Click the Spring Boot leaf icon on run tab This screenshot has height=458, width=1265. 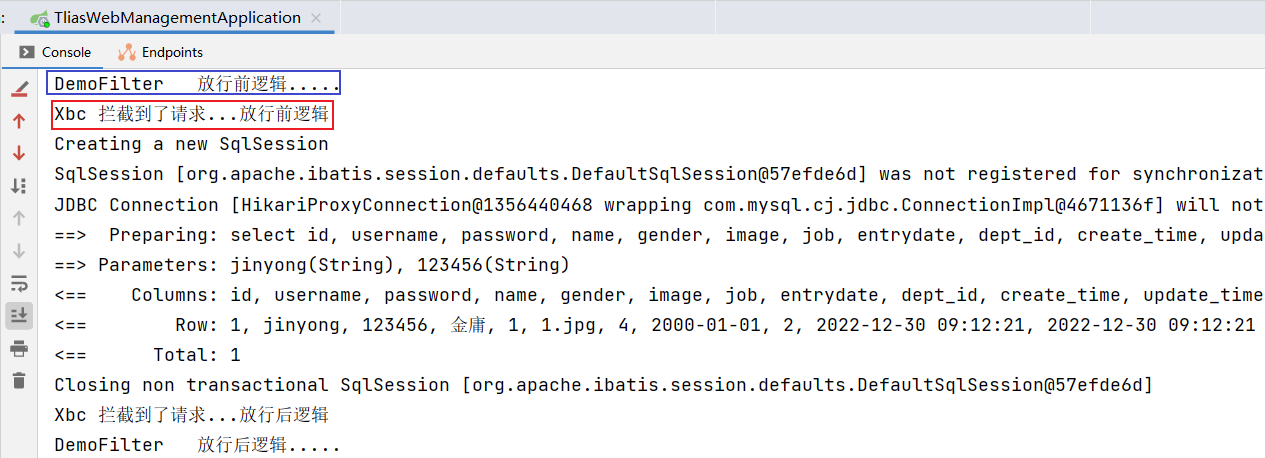tap(40, 18)
